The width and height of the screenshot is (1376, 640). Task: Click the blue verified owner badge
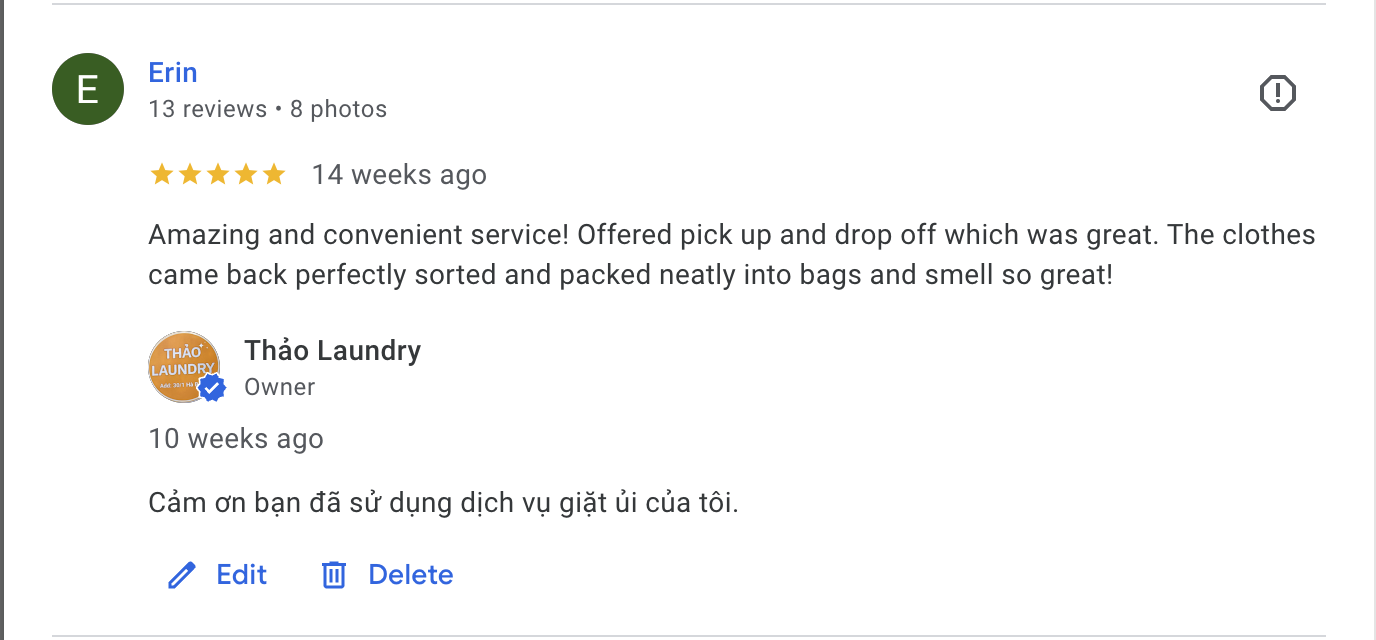(211, 388)
